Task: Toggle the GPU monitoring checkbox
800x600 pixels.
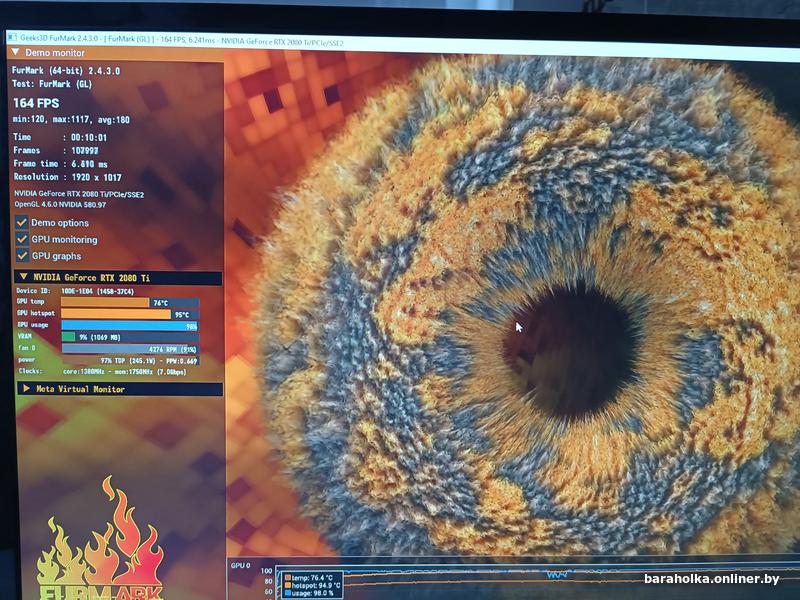Action: click(x=21, y=239)
